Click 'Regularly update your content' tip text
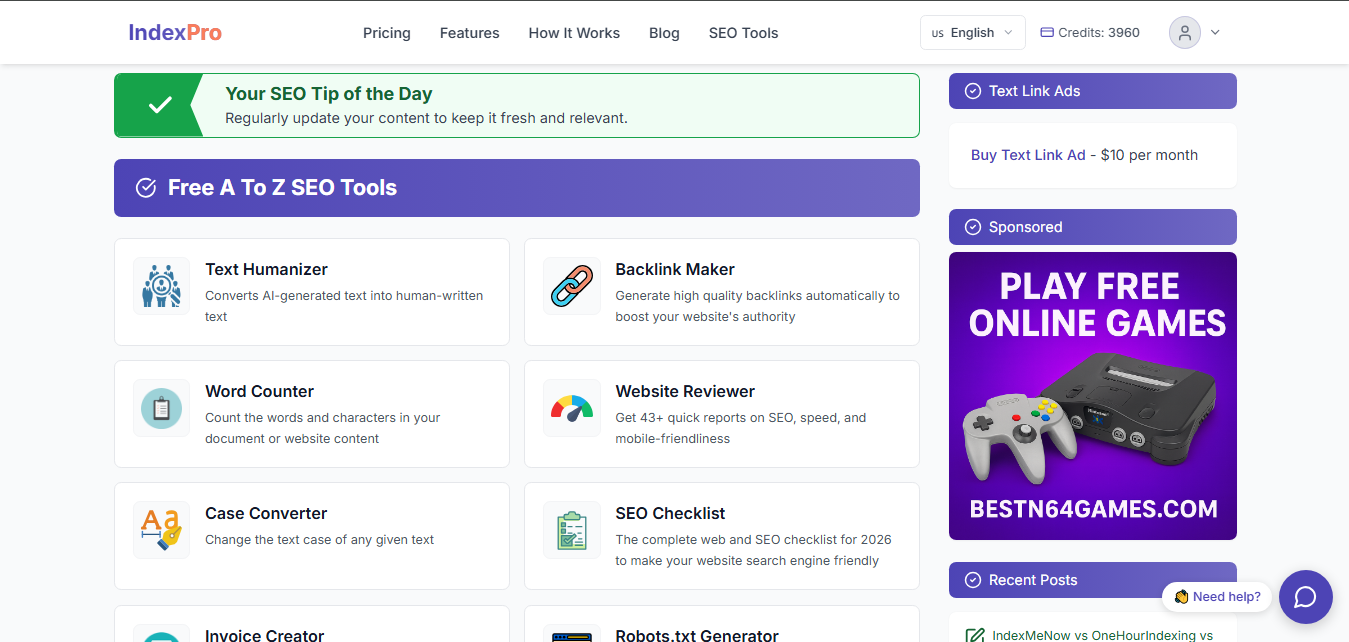The width and height of the screenshot is (1349, 642). coord(426,118)
